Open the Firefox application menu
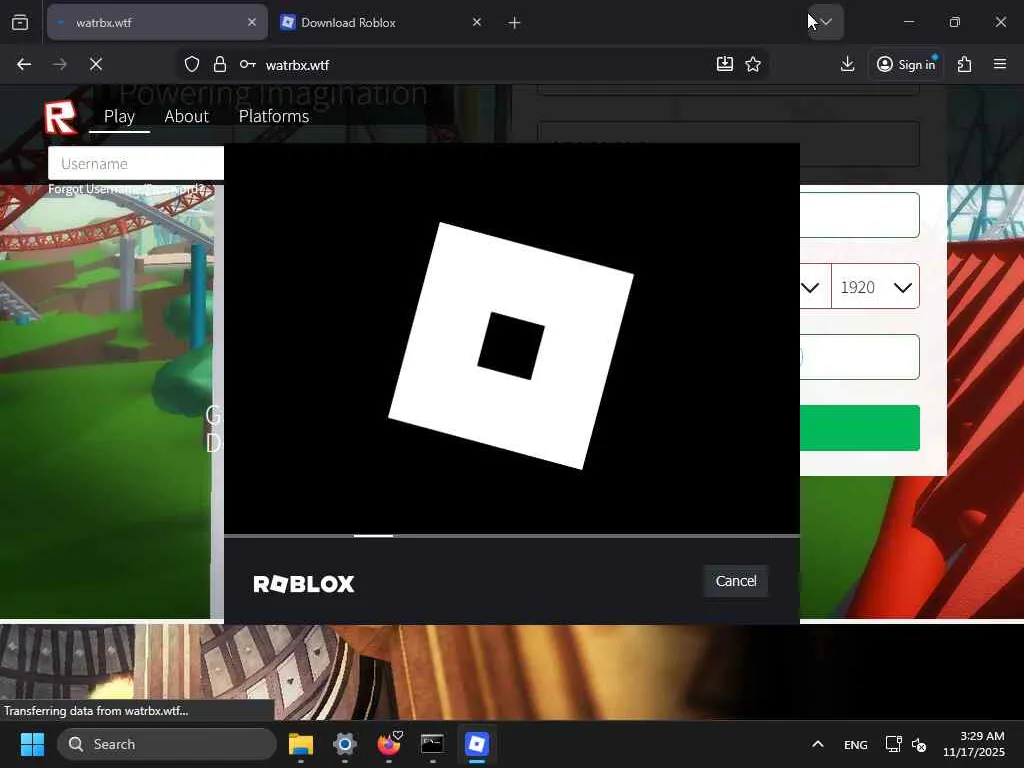1024x768 pixels. tap(1000, 64)
